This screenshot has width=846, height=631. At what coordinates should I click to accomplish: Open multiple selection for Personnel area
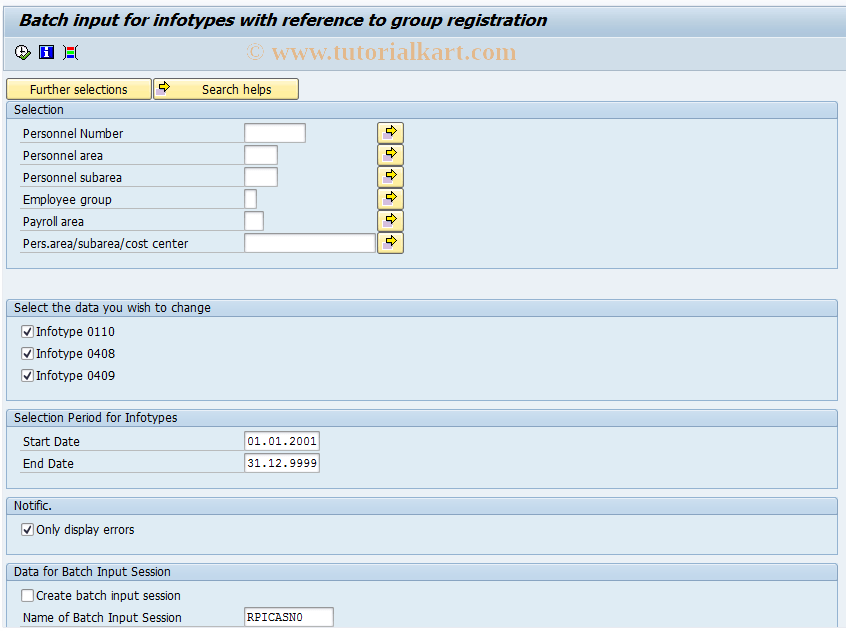click(x=390, y=154)
